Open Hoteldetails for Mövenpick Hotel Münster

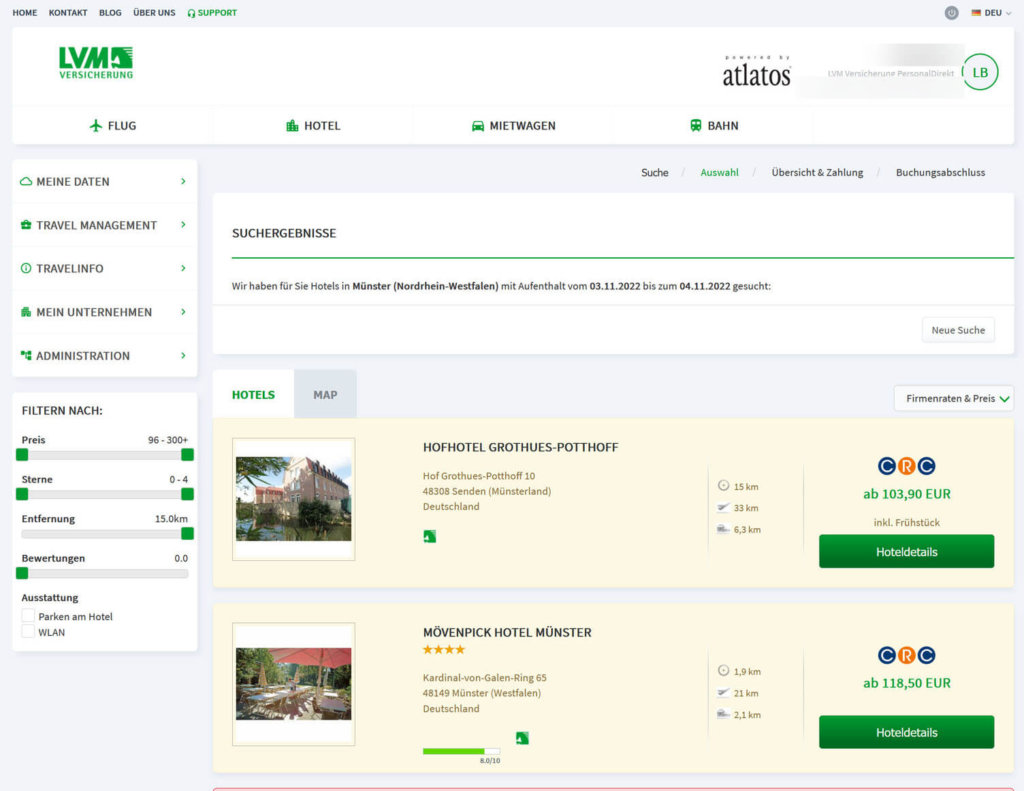pos(906,732)
